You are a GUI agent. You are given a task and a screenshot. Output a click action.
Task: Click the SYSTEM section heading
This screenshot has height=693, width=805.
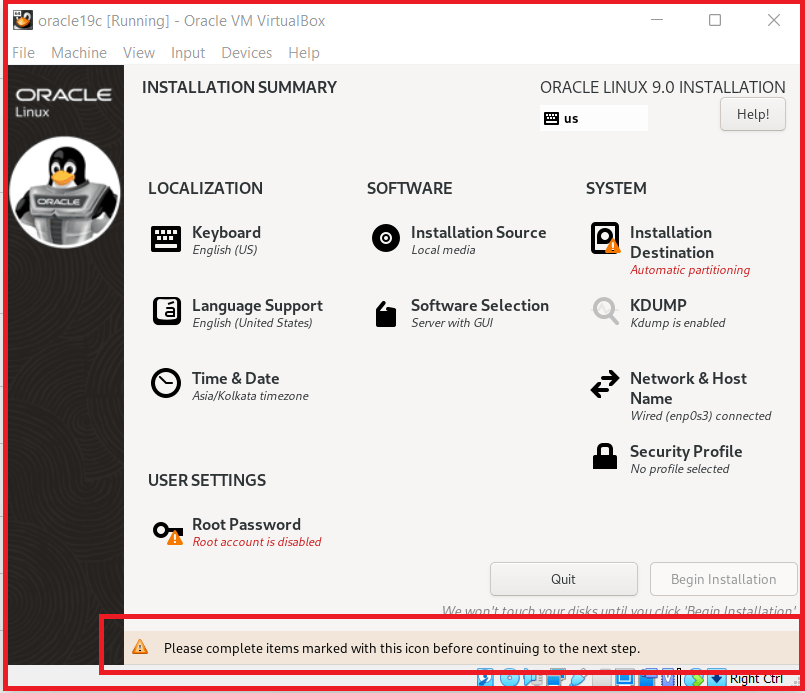pos(616,188)
